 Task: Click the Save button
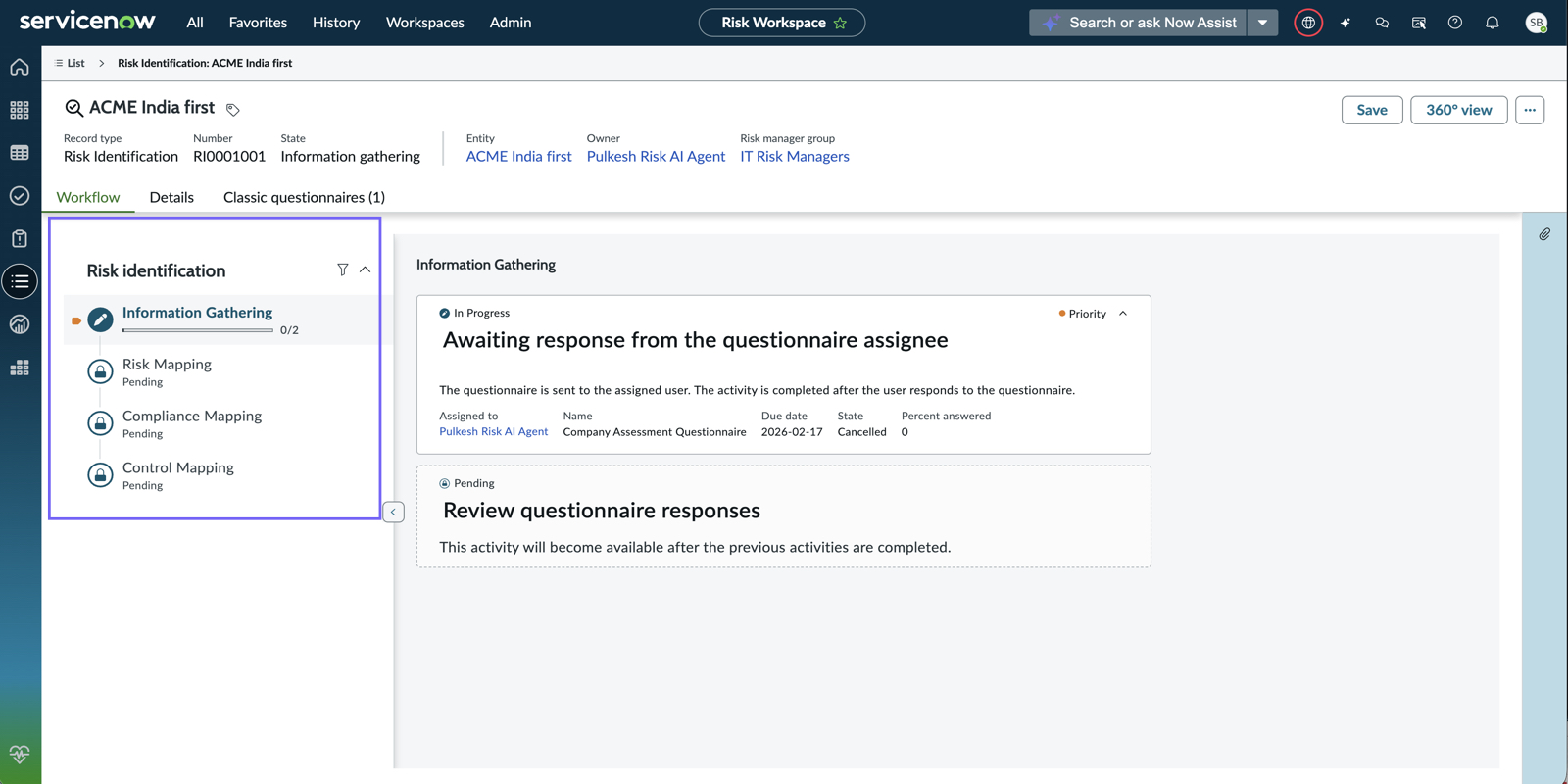click(1372, 110)
